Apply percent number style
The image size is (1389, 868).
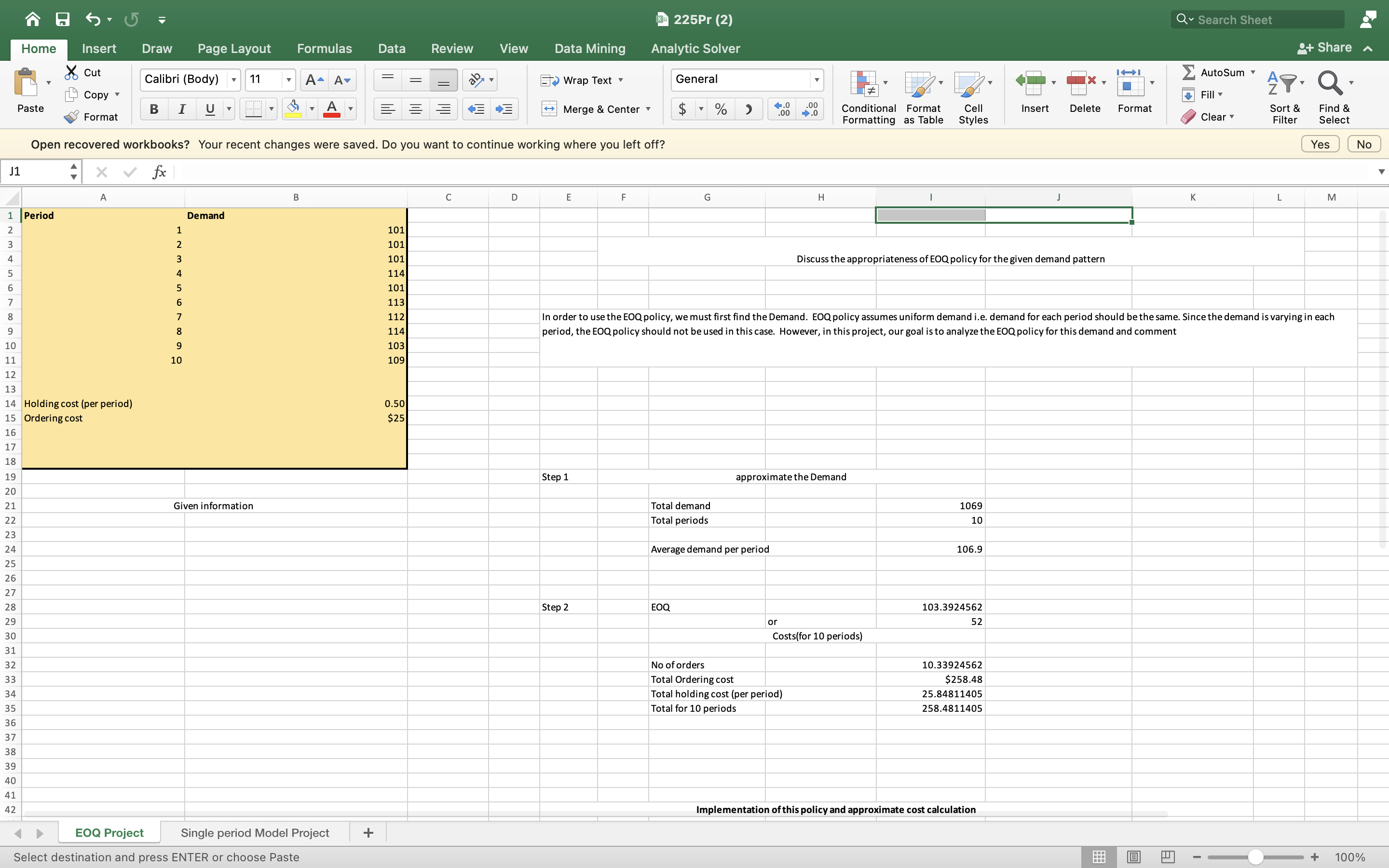click(721, 109)
